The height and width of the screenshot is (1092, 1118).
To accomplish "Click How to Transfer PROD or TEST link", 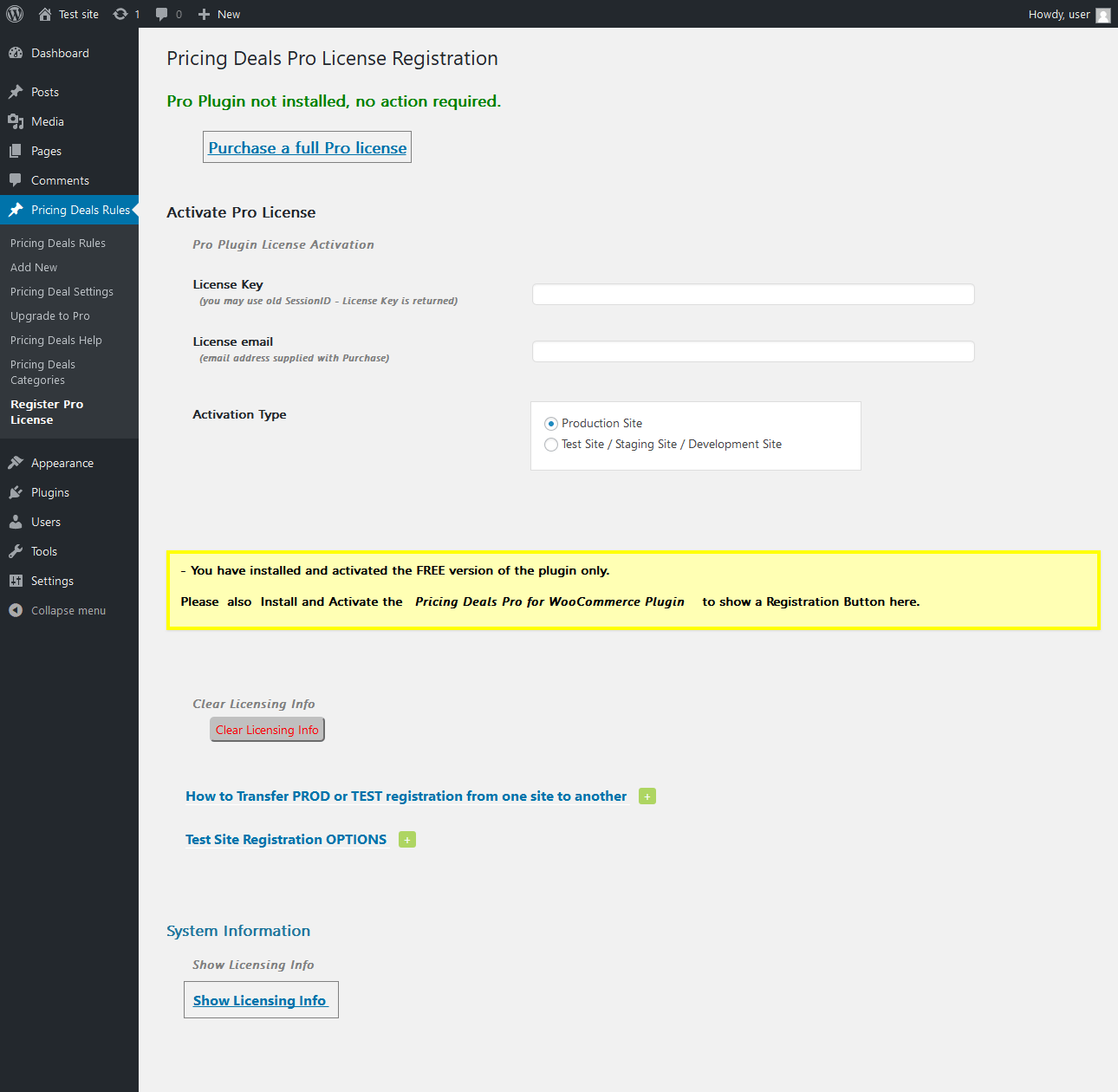I will click(x=406, y=796).
